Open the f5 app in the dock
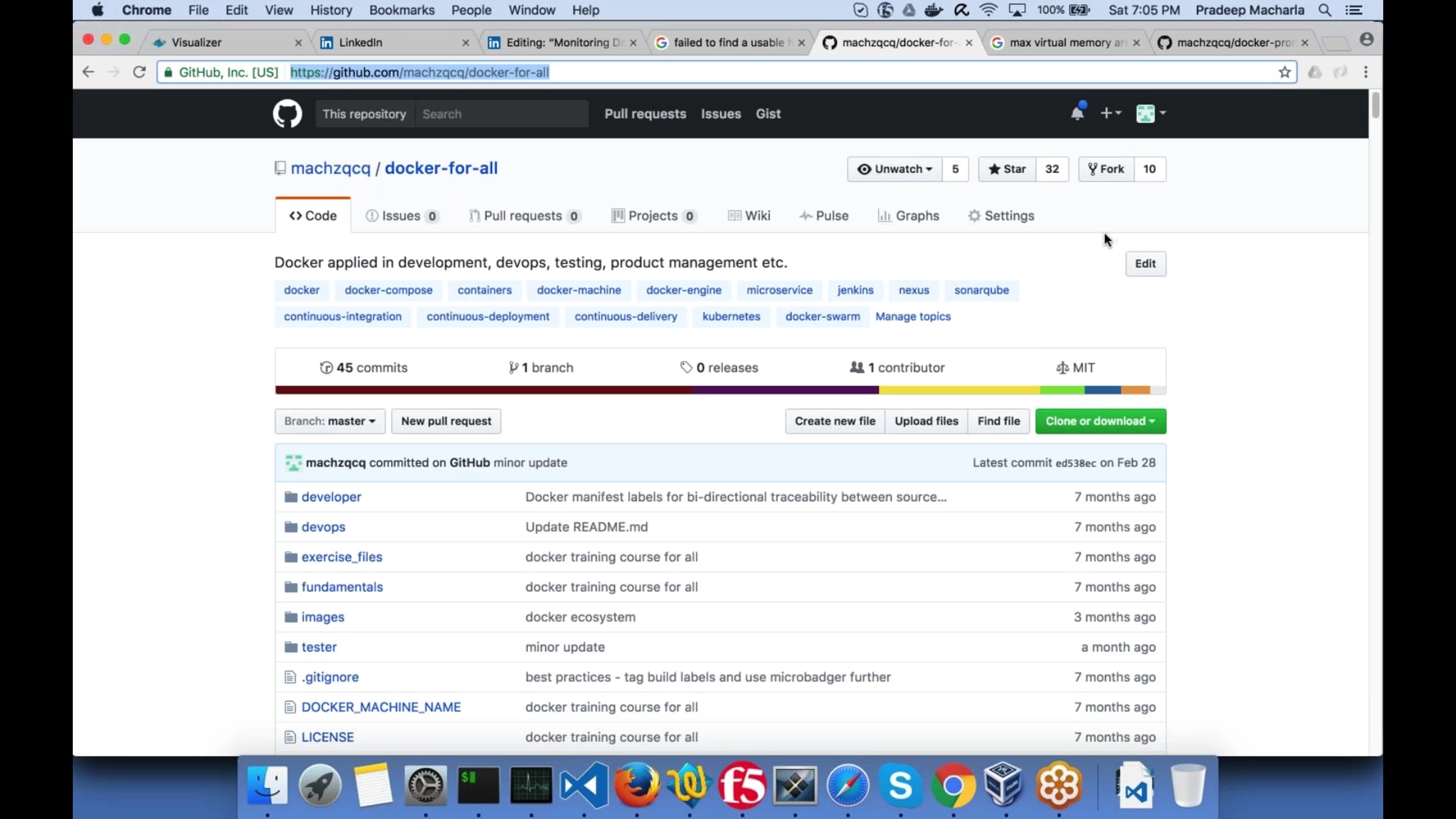 742,785
